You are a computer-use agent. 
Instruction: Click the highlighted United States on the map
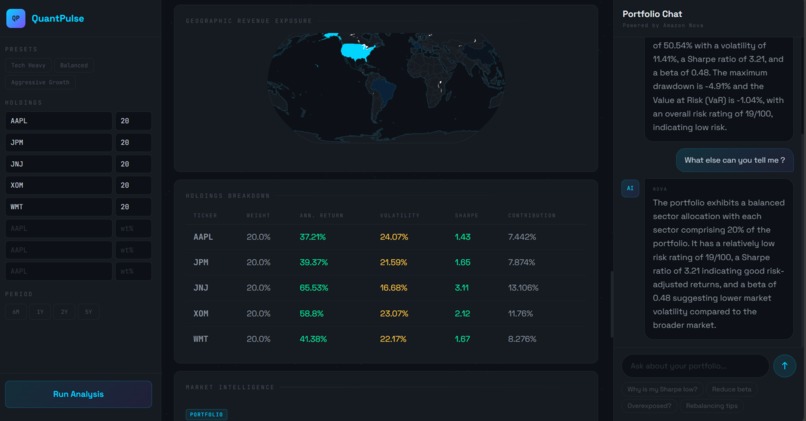coord(357,52)
